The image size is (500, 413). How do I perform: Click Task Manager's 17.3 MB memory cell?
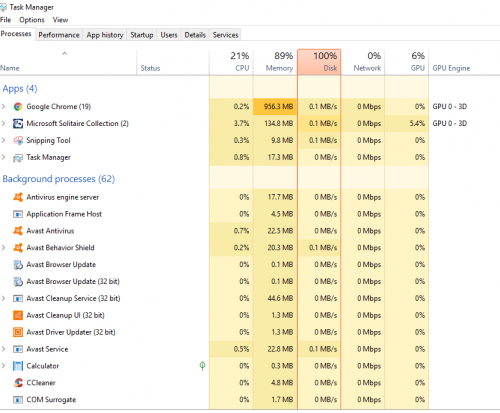click(275, 157)
